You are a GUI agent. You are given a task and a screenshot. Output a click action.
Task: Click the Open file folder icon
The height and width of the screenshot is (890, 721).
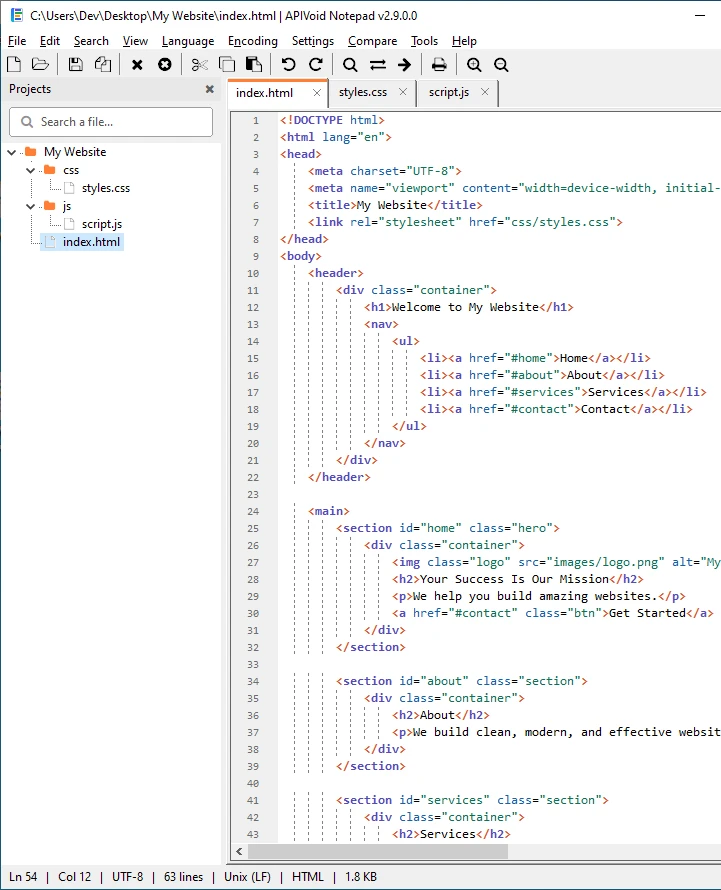(40, 65)
